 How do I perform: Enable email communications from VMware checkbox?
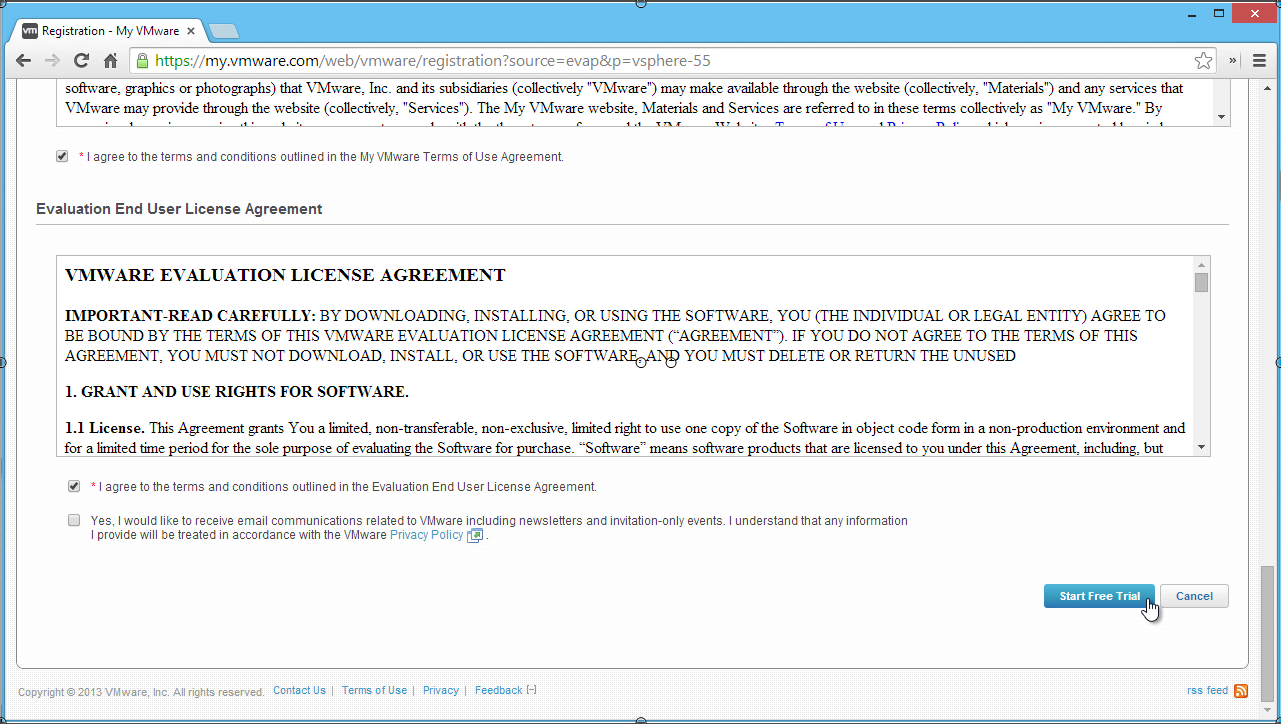[x=74, y=520]
